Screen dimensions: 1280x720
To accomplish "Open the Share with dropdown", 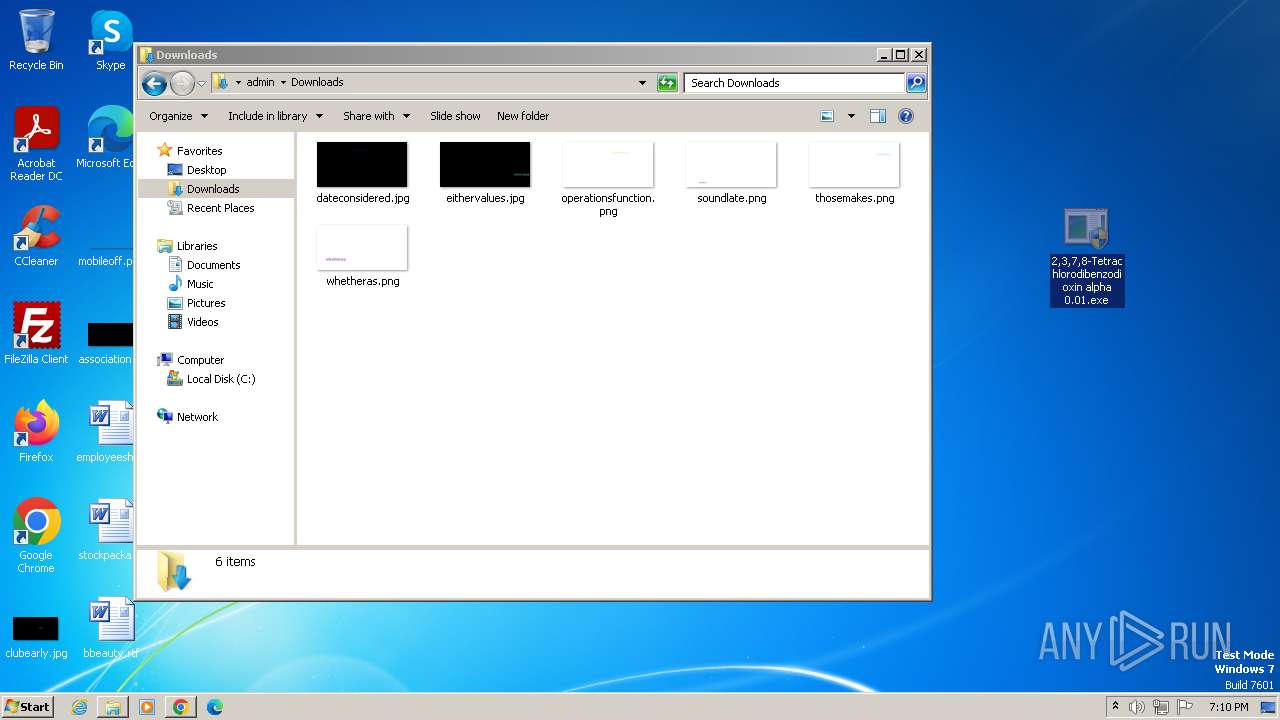I will click(x=376, y=116).
